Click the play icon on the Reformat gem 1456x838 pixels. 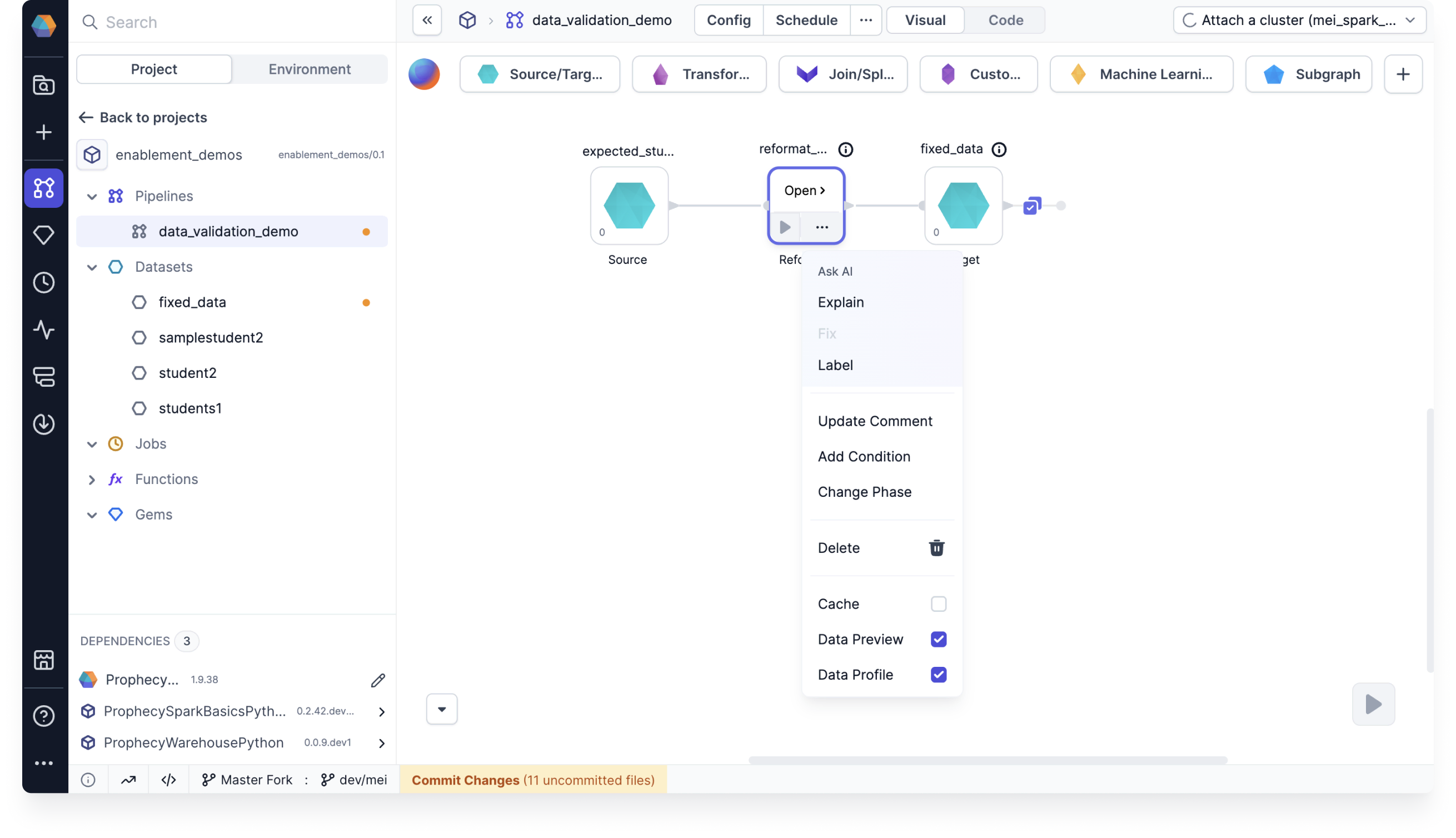click(x=785, y=227)
